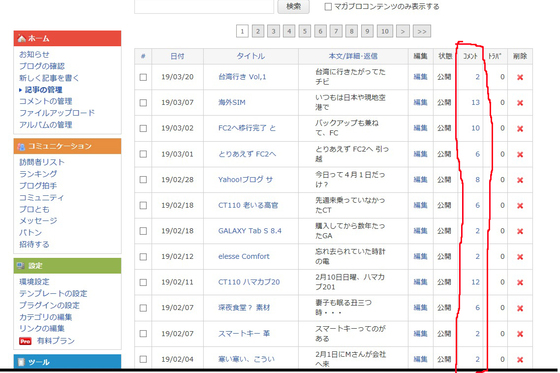Check the CT110 老いる高官 row checkbox
Screen dimensions: 560x373
143,205
